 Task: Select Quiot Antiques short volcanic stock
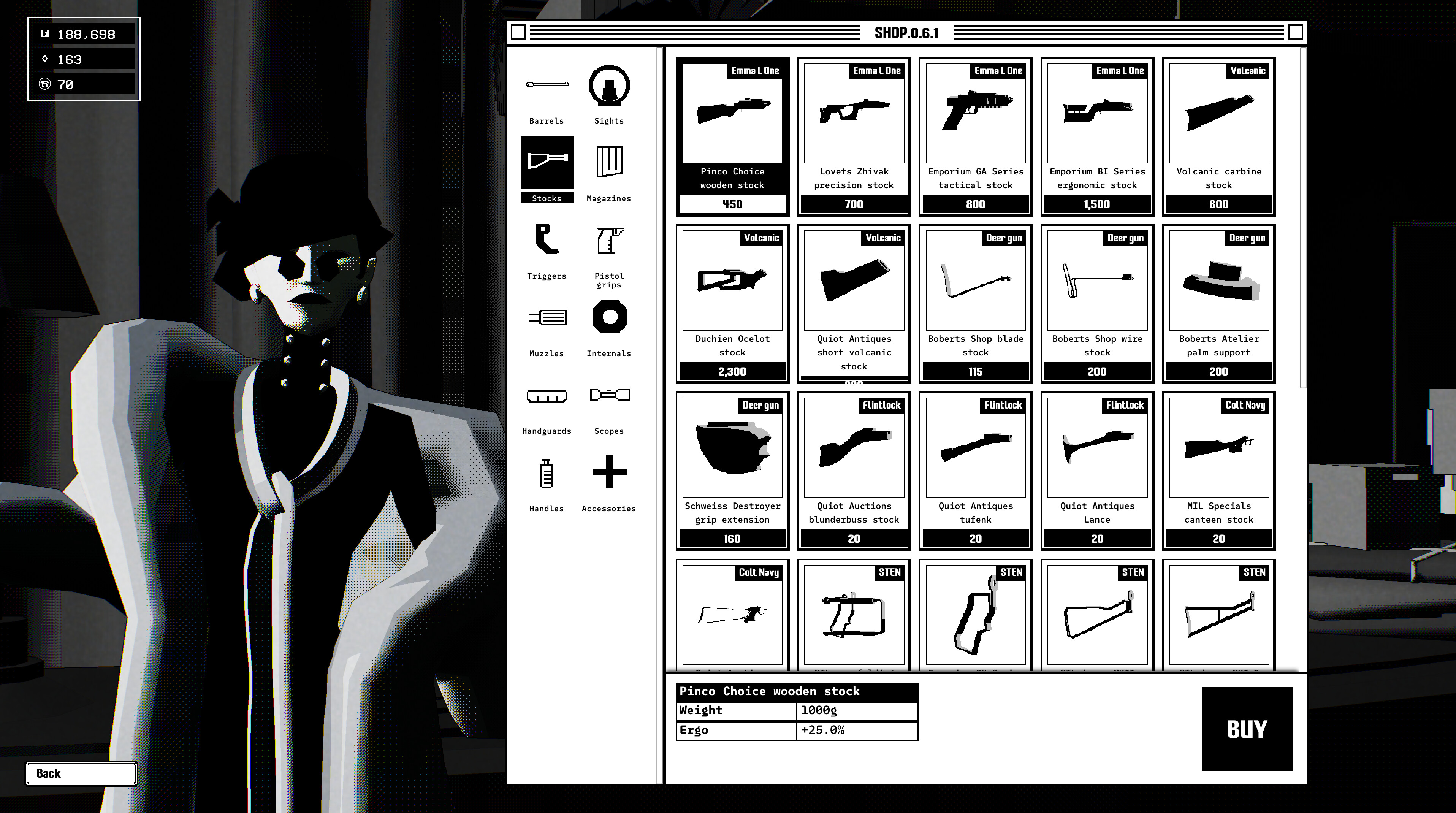point(854,304)
